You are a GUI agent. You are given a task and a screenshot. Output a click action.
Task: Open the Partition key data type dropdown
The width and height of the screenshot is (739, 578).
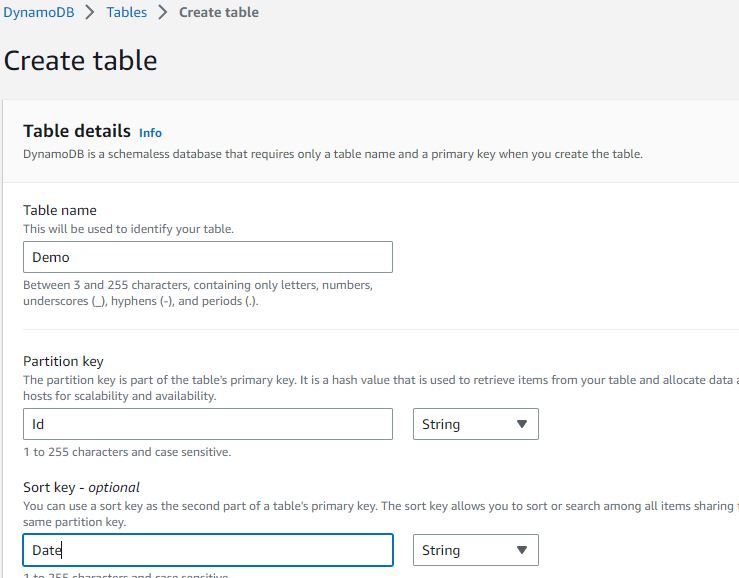click(x=476, y=424)
